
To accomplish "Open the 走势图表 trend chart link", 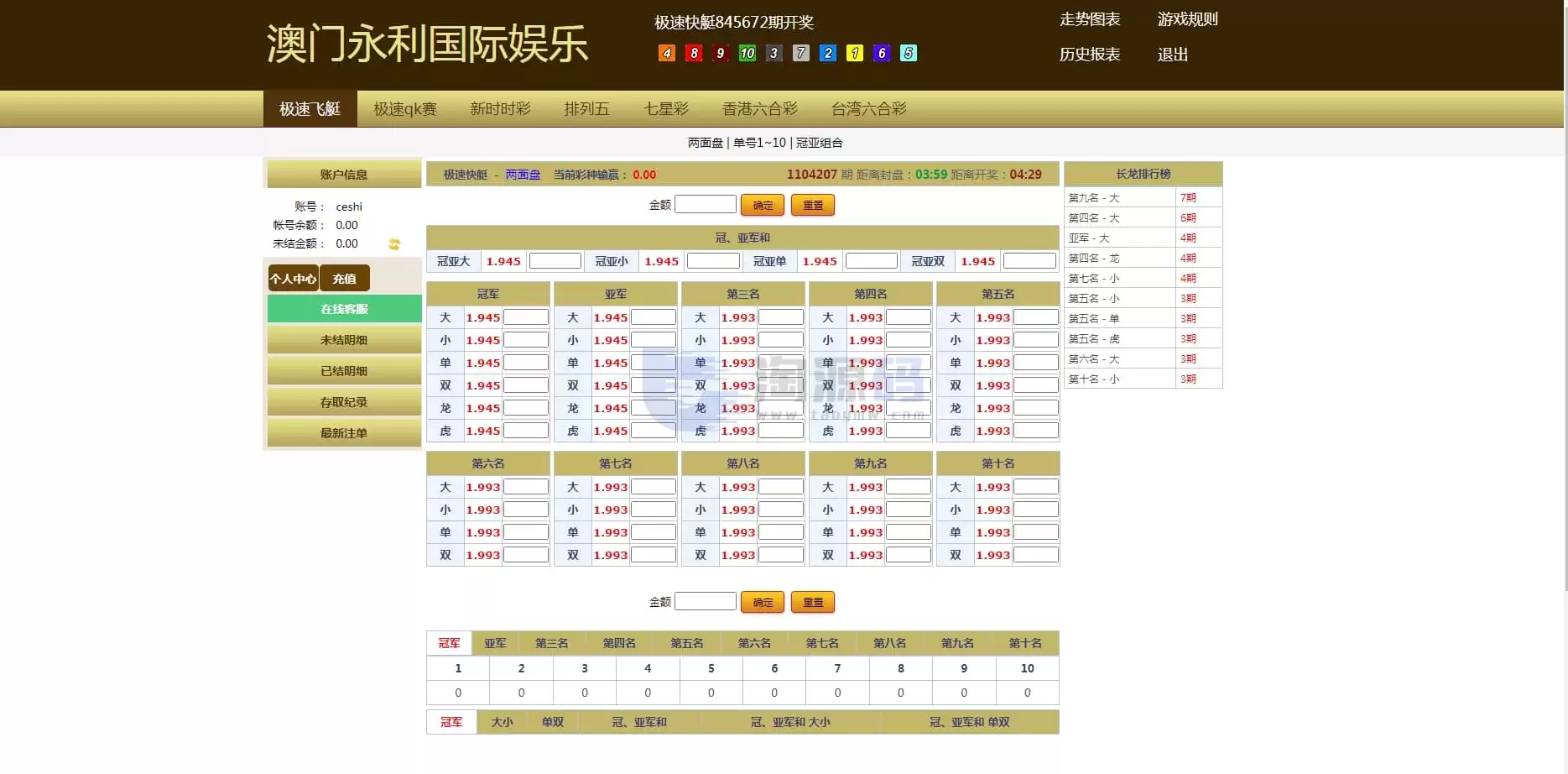I will click(x=1090, y=19).
